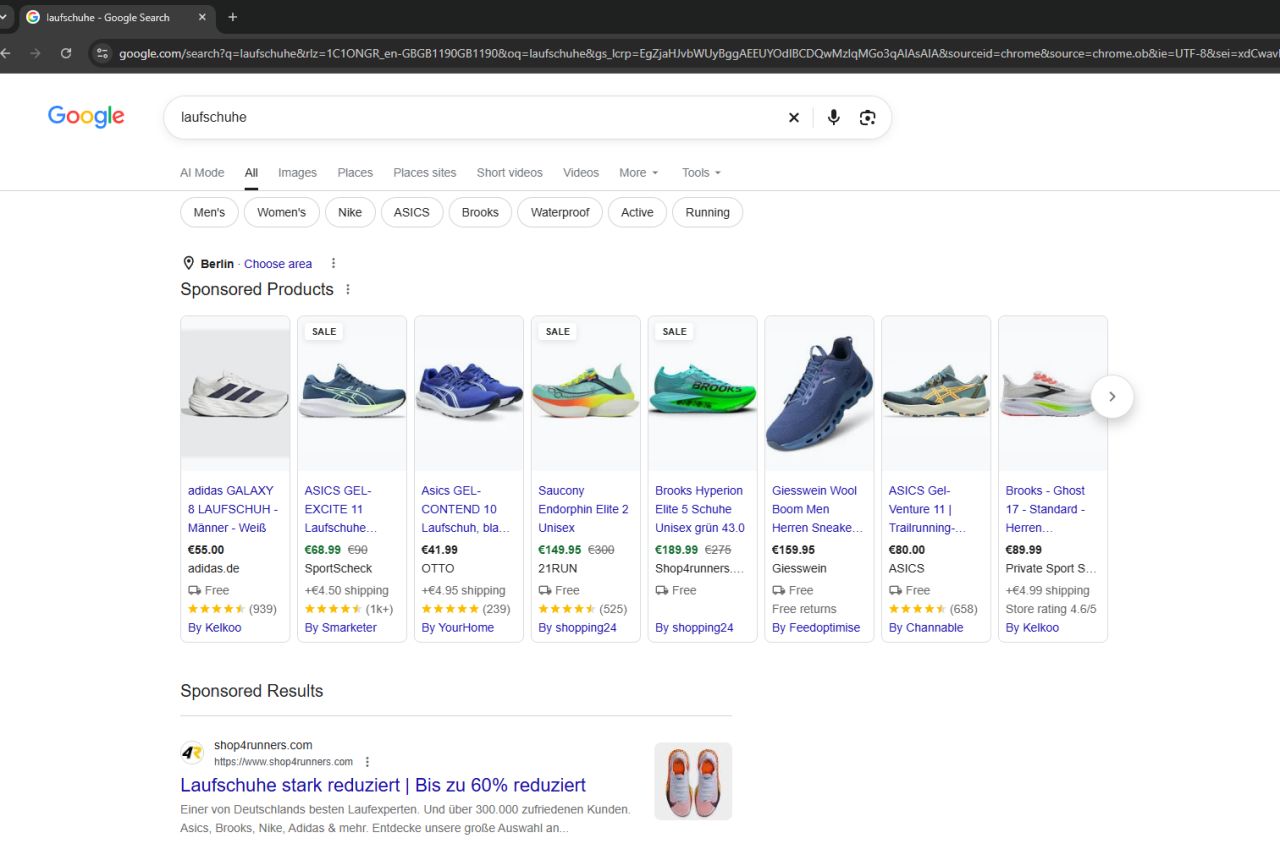Image resolution: width=1280 pixels, height=860 pixels.
Task: Apply the Active filter chip
Action: (x=637, y=212)
